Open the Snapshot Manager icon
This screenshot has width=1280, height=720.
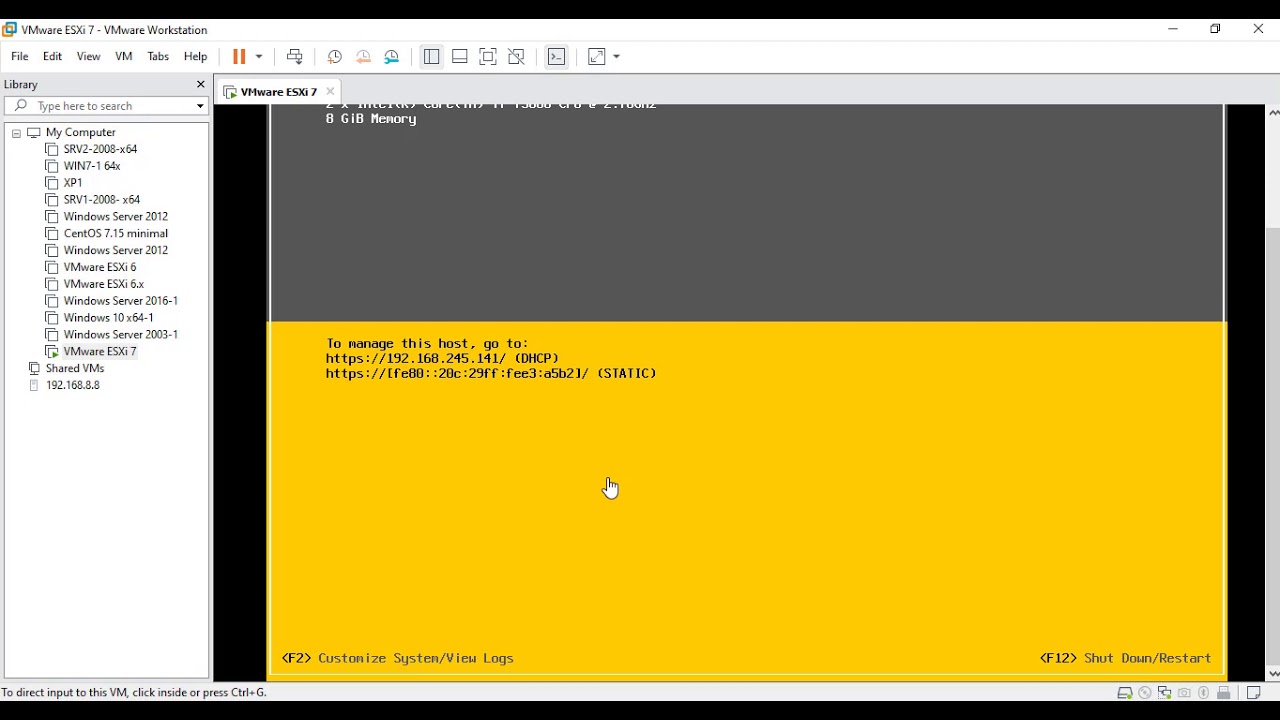392,57
